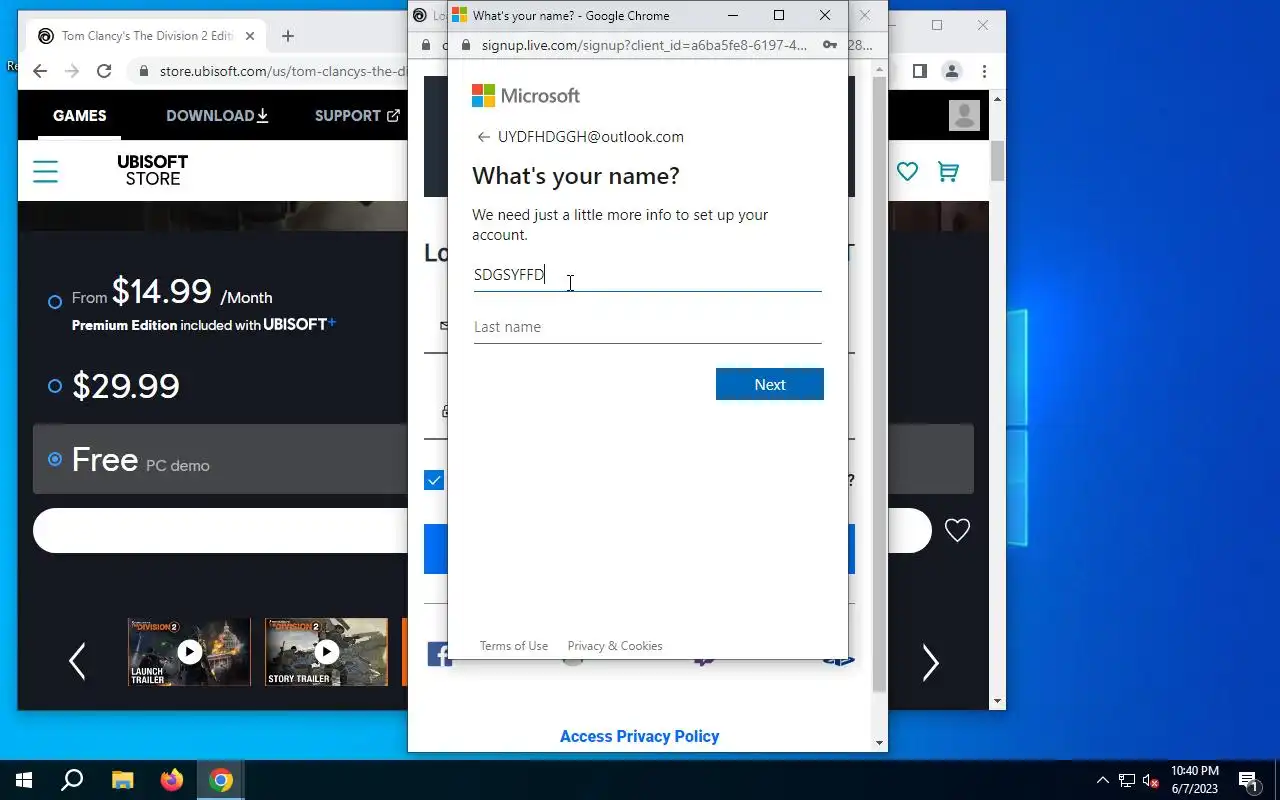The height and width of the screenshot is (800, 1280).
Task: Click the Microsoft logo in signup window
Action: pyautogui.click(x=526, y=96)
